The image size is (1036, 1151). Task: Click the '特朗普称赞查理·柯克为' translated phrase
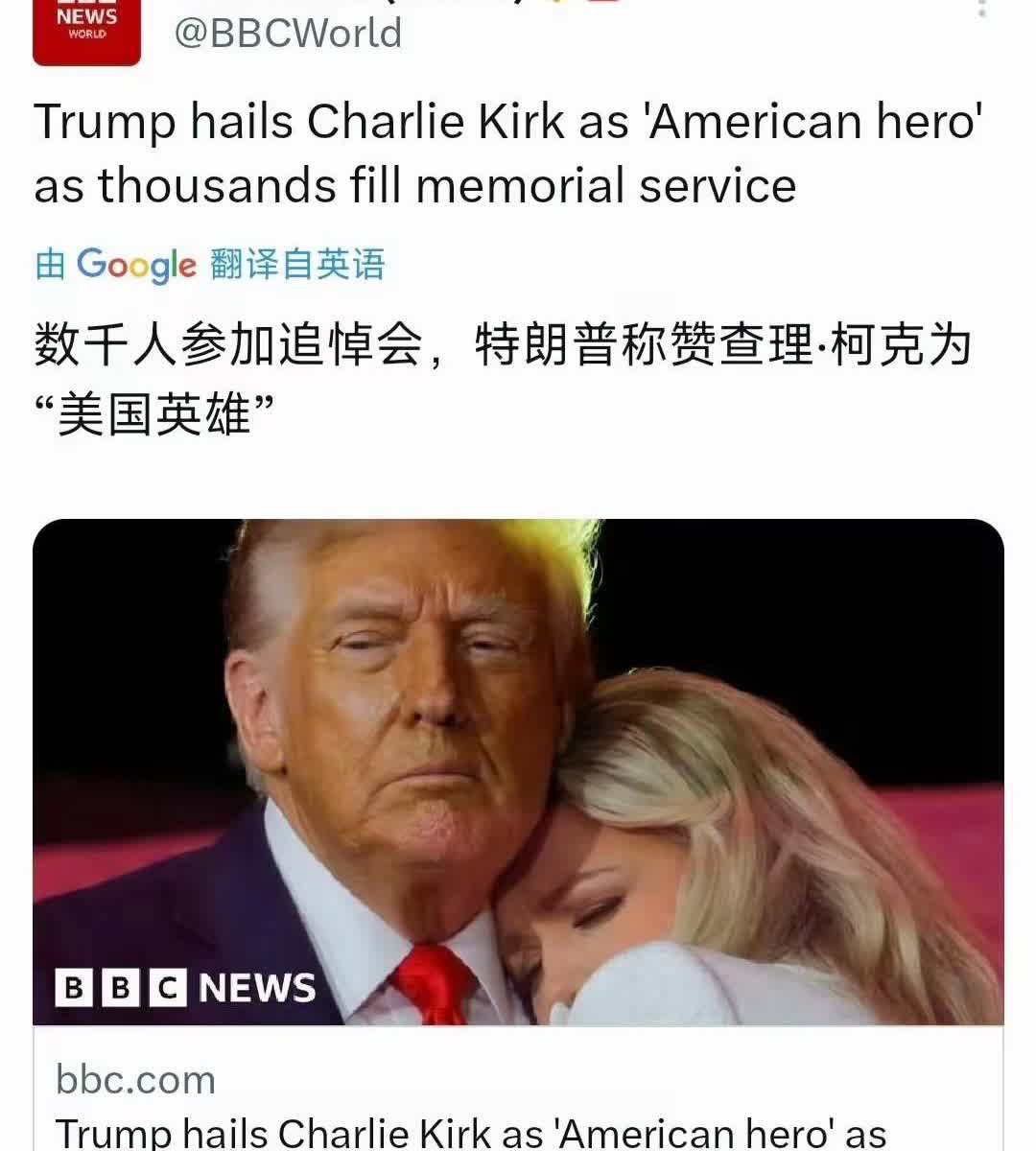[723, 344]
